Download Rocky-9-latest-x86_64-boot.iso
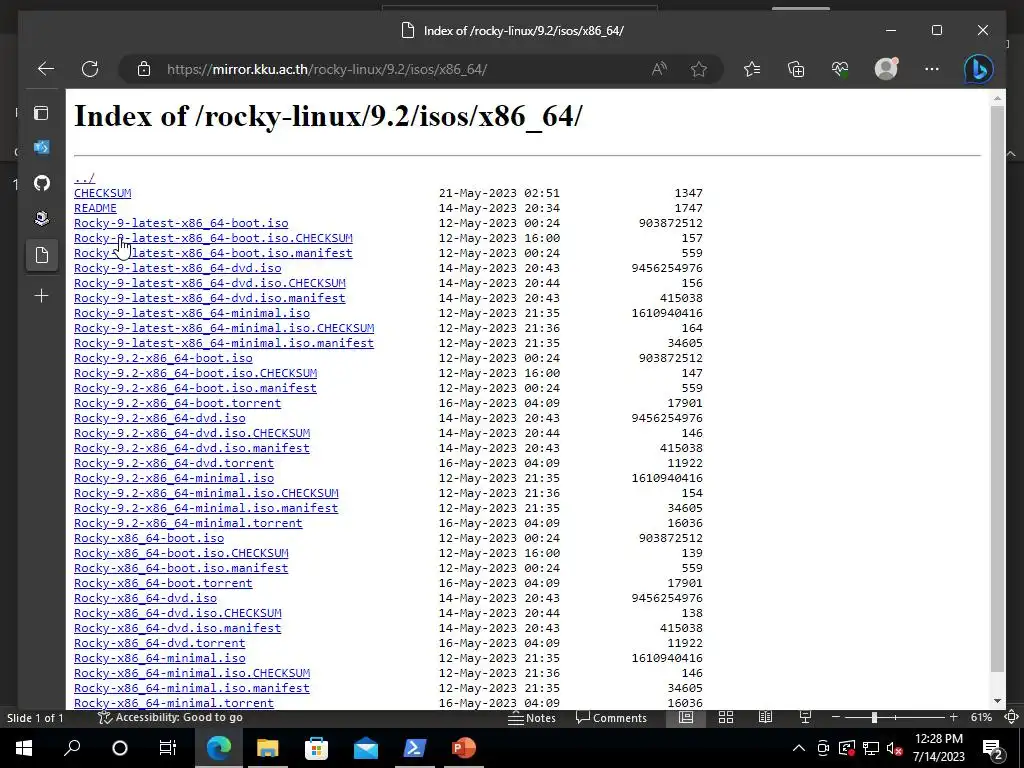The height and width of the screenshot is (768, 1024). click(181, 223)
